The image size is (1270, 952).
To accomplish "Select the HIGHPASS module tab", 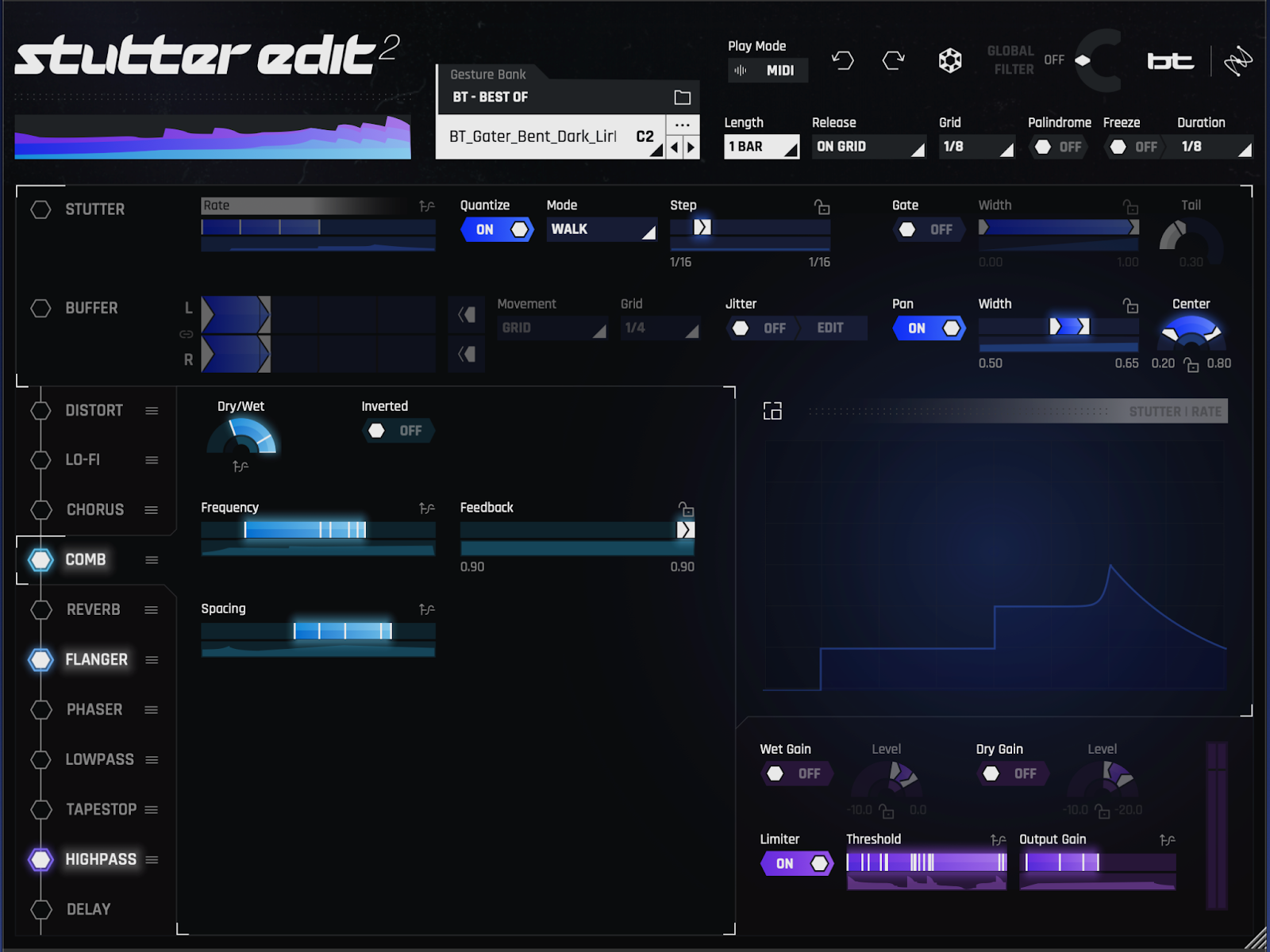I will click(101, 860).
